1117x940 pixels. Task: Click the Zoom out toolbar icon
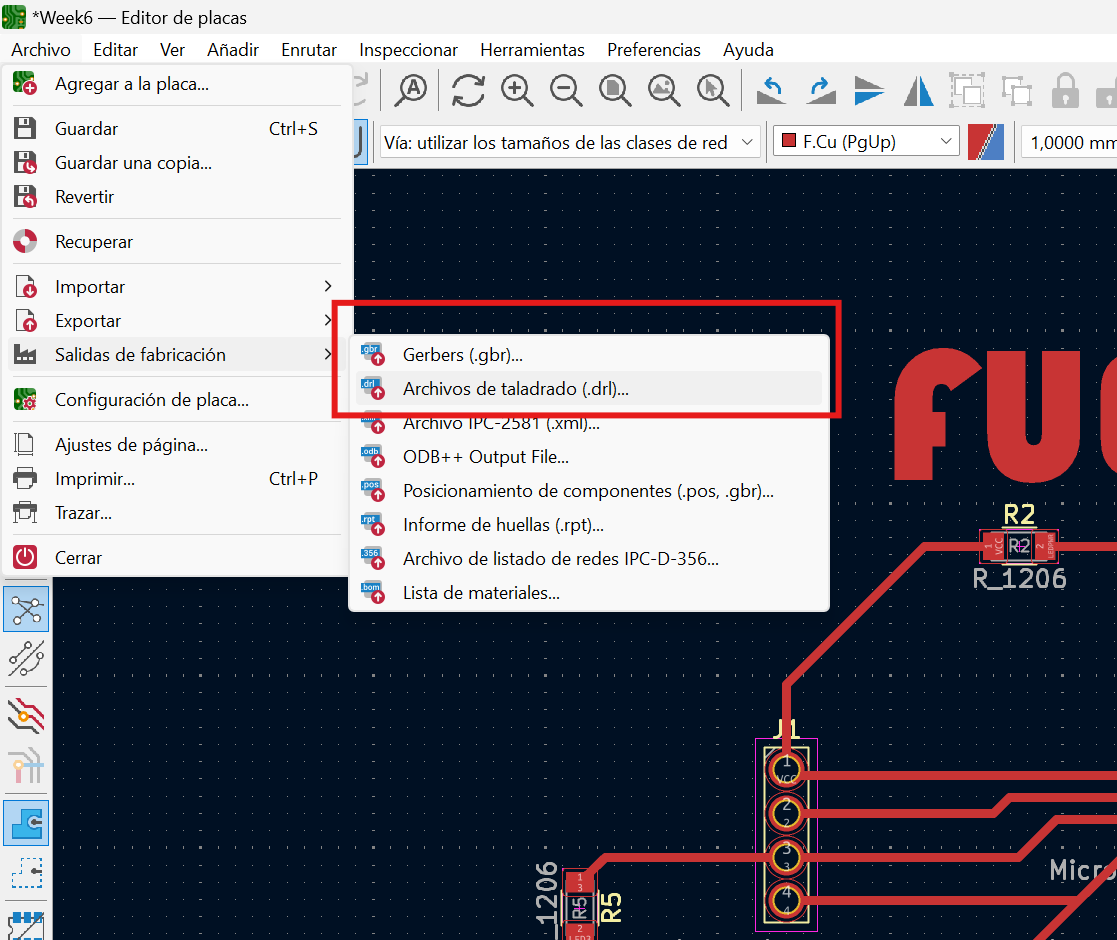click(566, 91)
